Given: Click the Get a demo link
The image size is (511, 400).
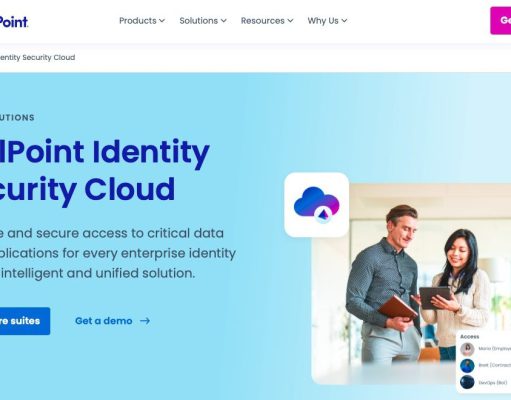Looking at the screenshot, I should 103,321.
